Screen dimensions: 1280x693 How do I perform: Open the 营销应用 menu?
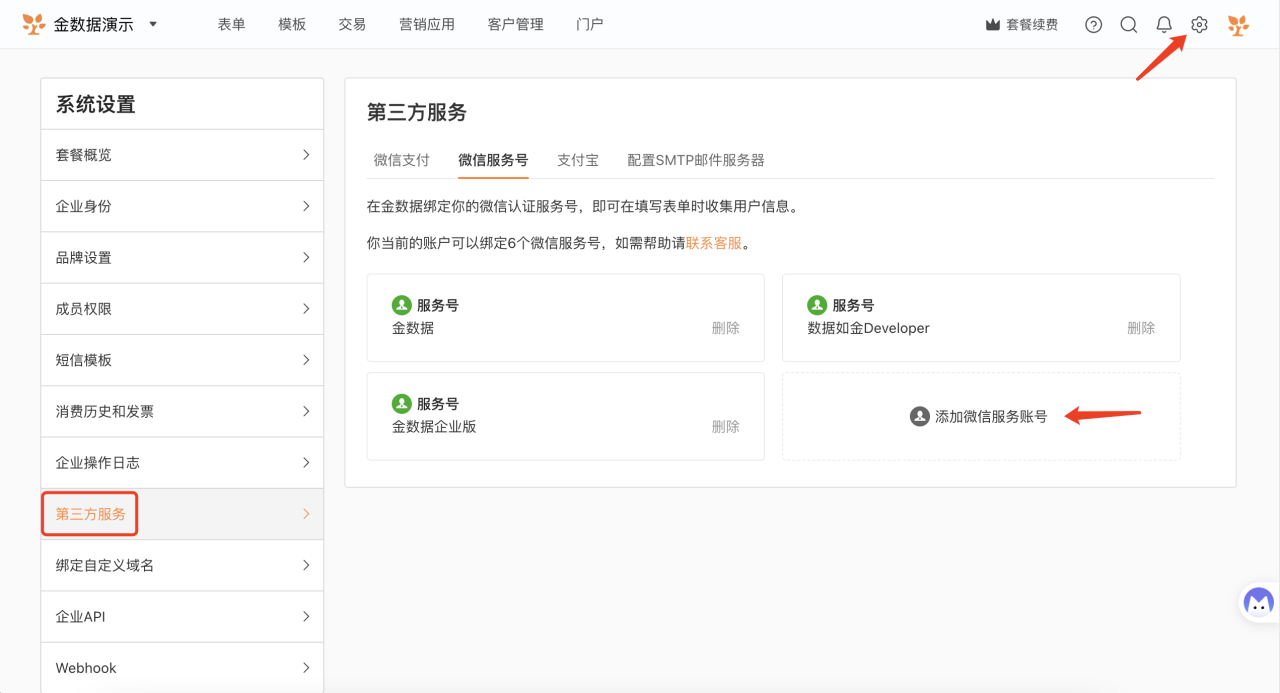[427, 24]
